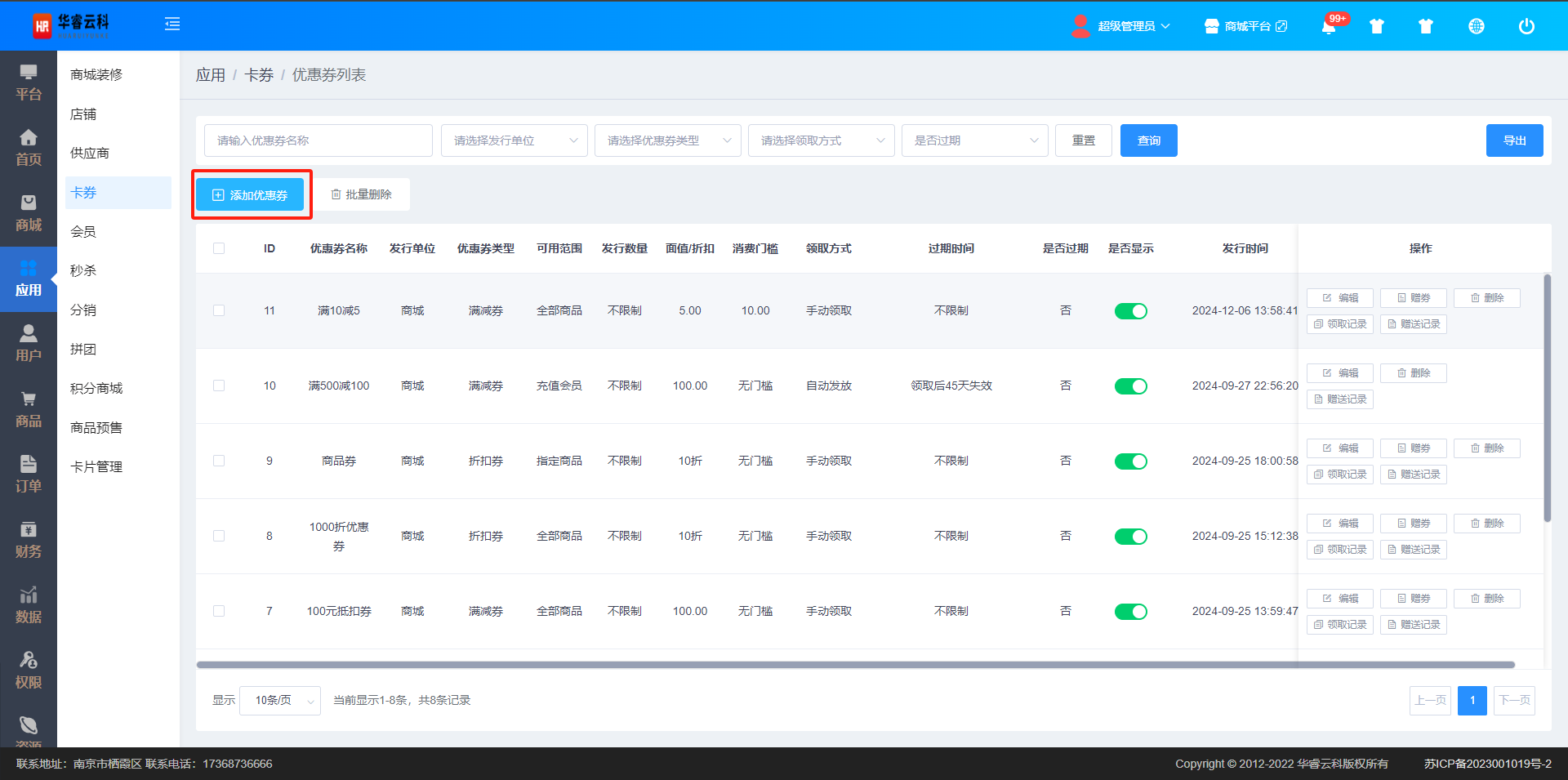Toggle display switch for coupon 满10减5
The height and width of the screenshot is (780, 1568).
click(1130, 311)
